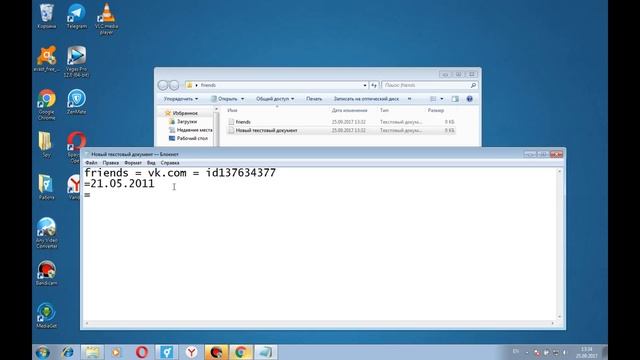
Task: Expand the arrow next to Открыть
Action: (242, 99)
